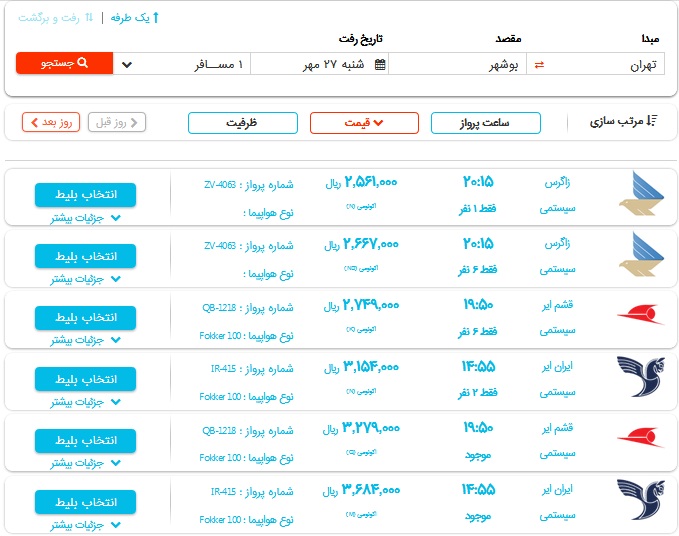Expand جزئیات بیشتر for the 2,667,000 rial flight
This screenshot has height=536, width=679.
[85, 279]
